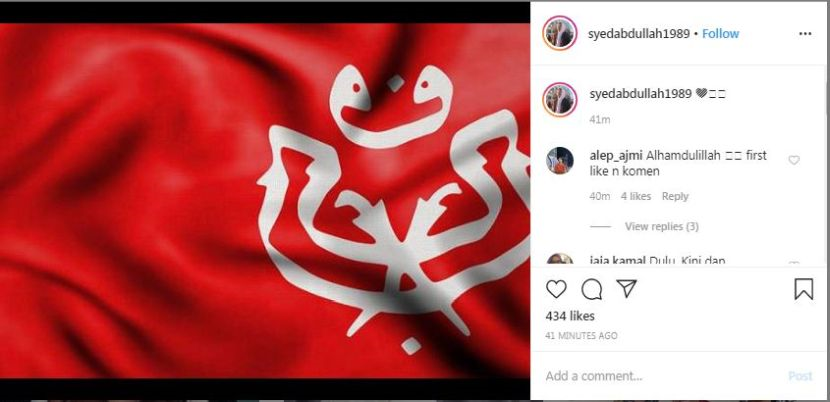
Task: Like alep_ajmi's comment with small heart
Action: point(794,160)
